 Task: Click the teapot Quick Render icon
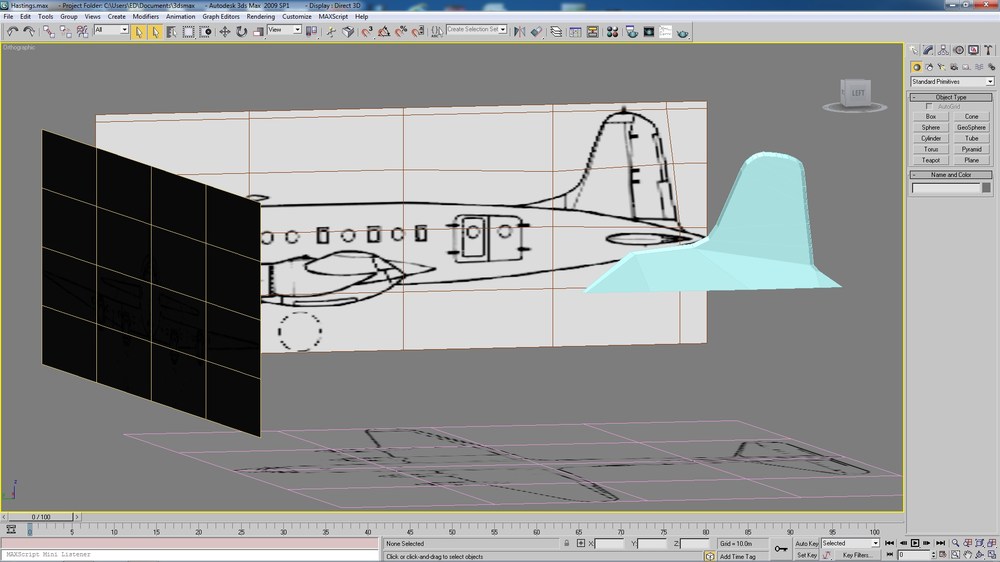pyautogui.click(x=683, y=31)
